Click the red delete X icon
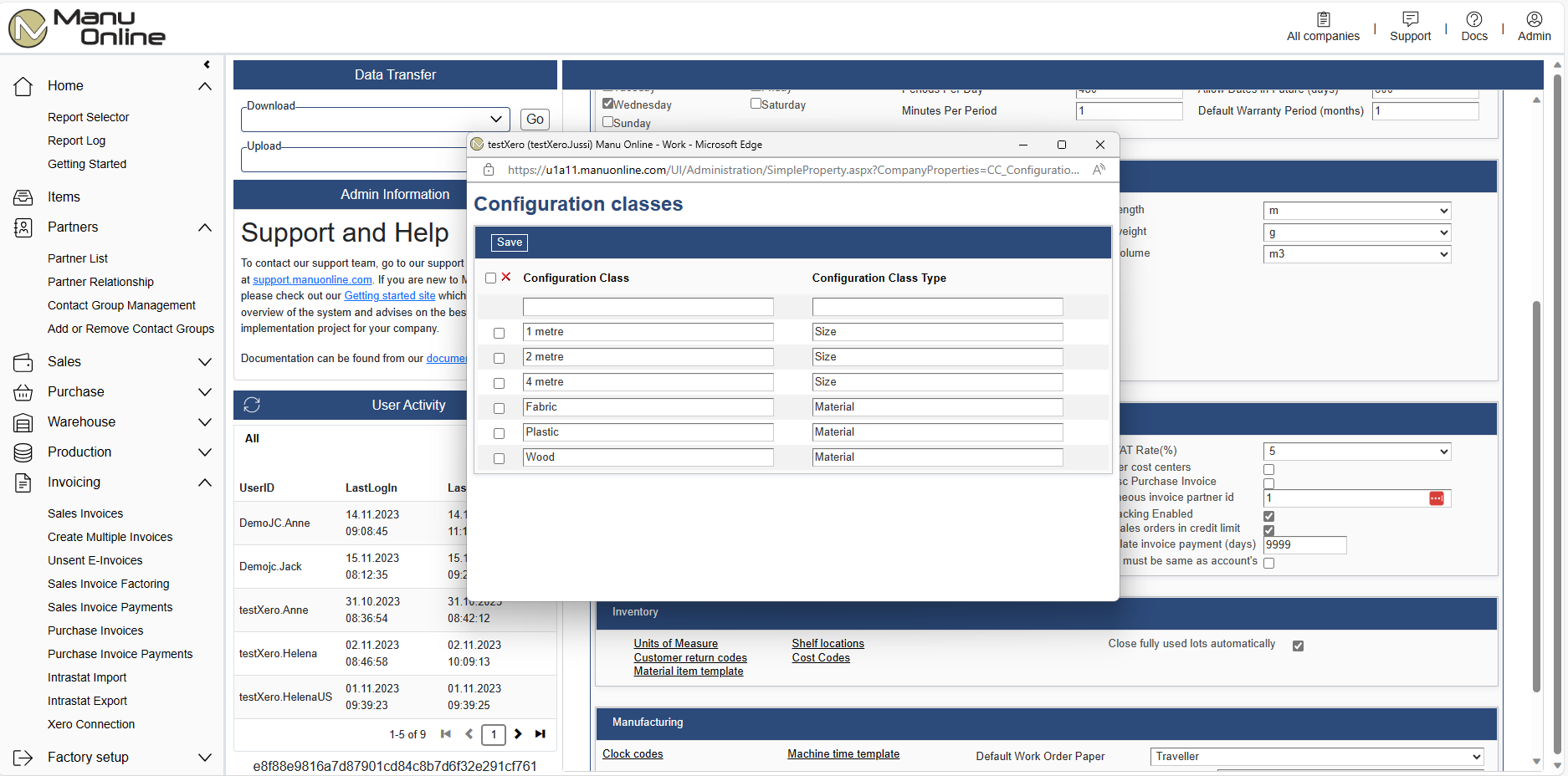Screen dimensions: 1568x776 pyautogui.click(x=506, y=277)
